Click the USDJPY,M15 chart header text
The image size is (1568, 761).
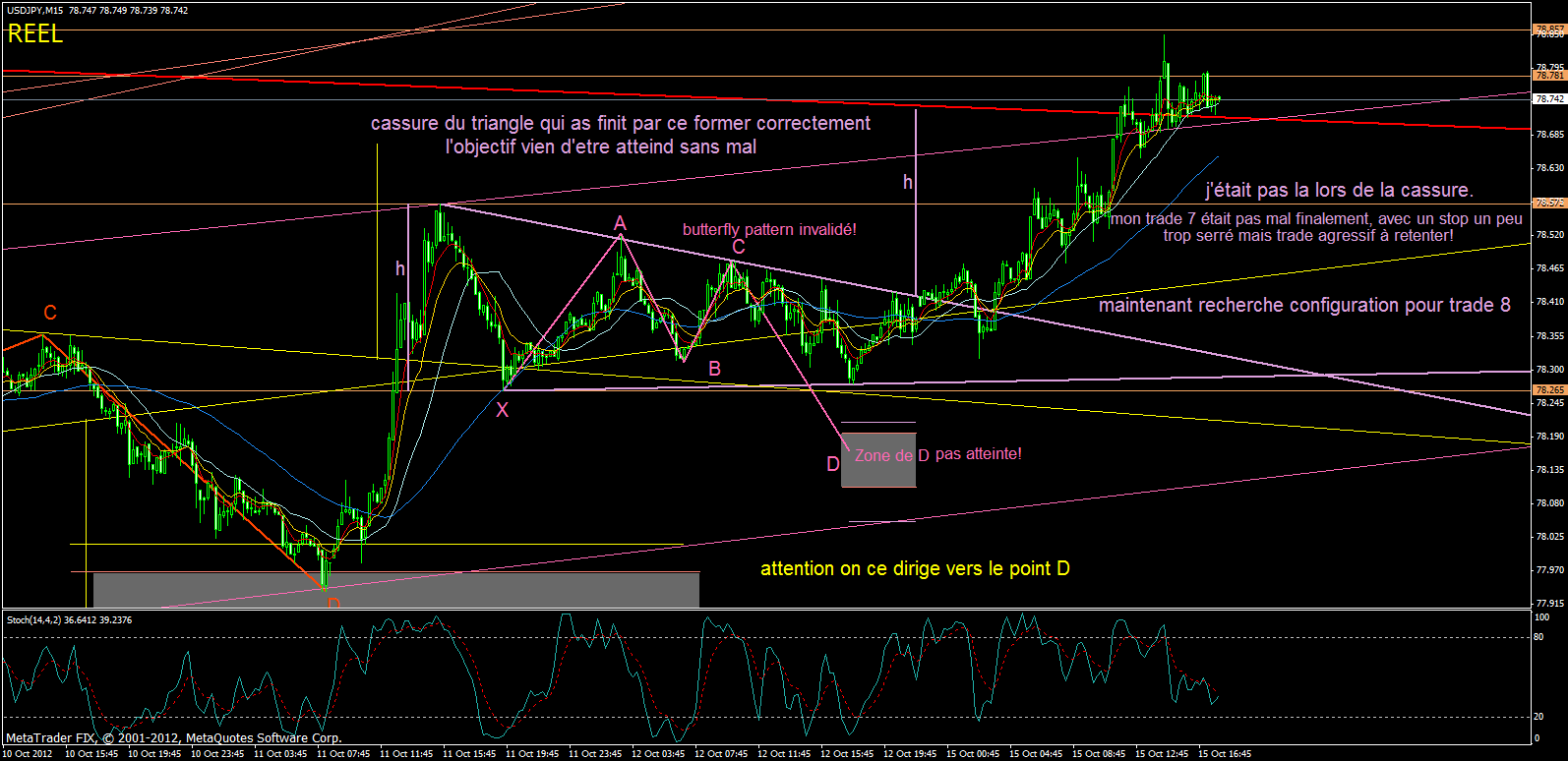tap(97, 10)
